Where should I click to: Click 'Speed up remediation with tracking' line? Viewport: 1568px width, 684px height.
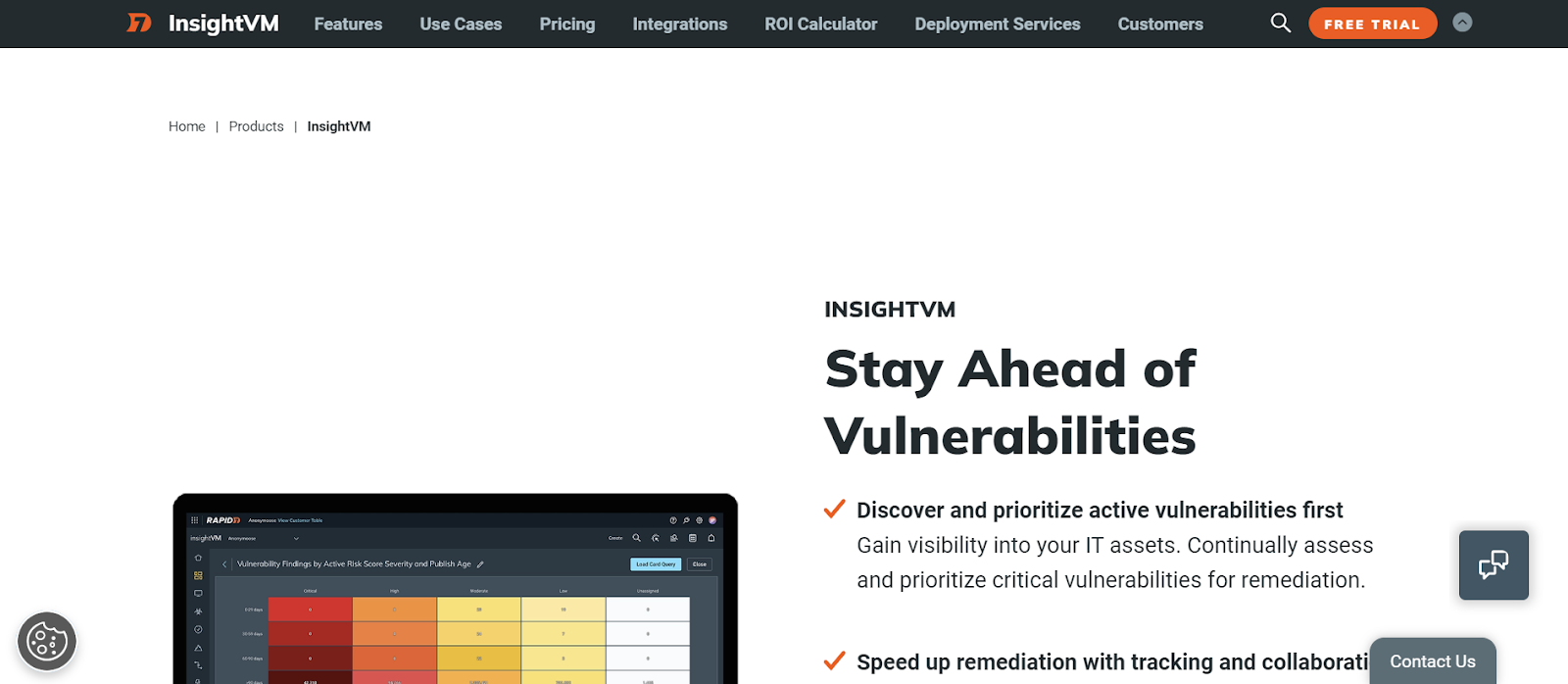click(1112, 662)
